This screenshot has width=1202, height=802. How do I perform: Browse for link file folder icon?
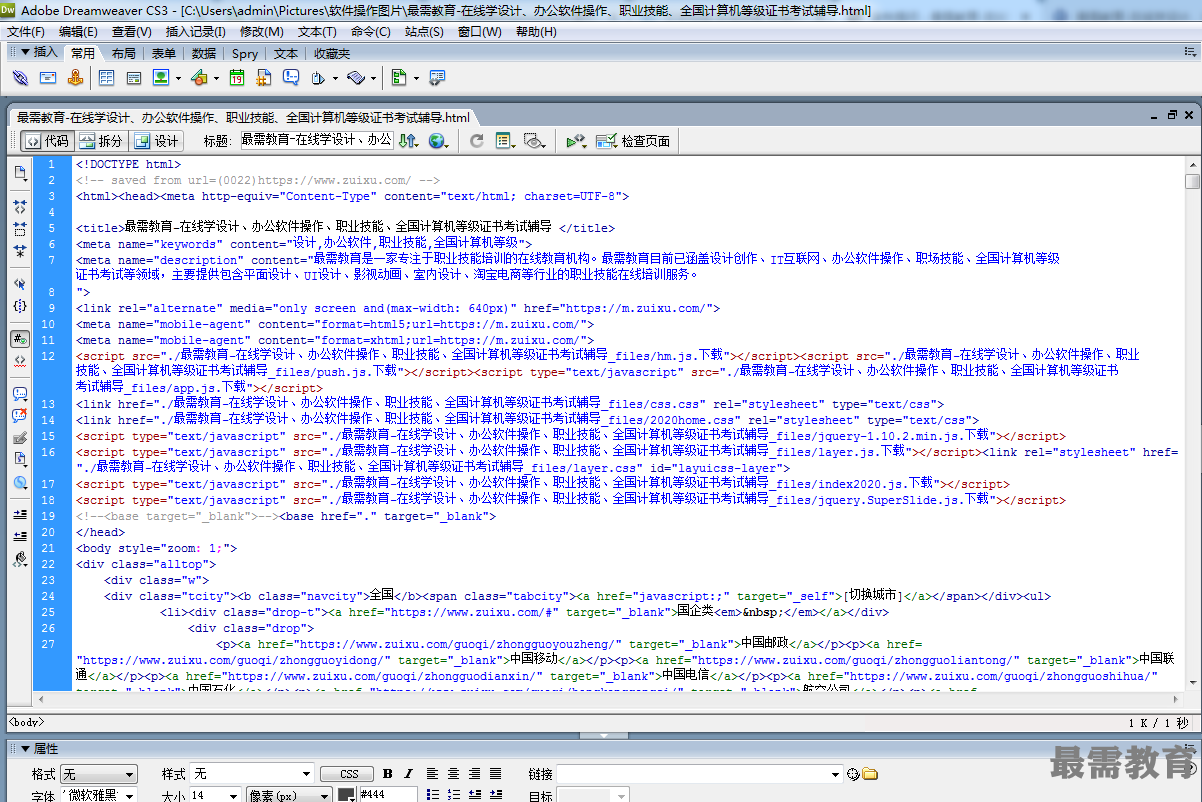click(870, 774)
